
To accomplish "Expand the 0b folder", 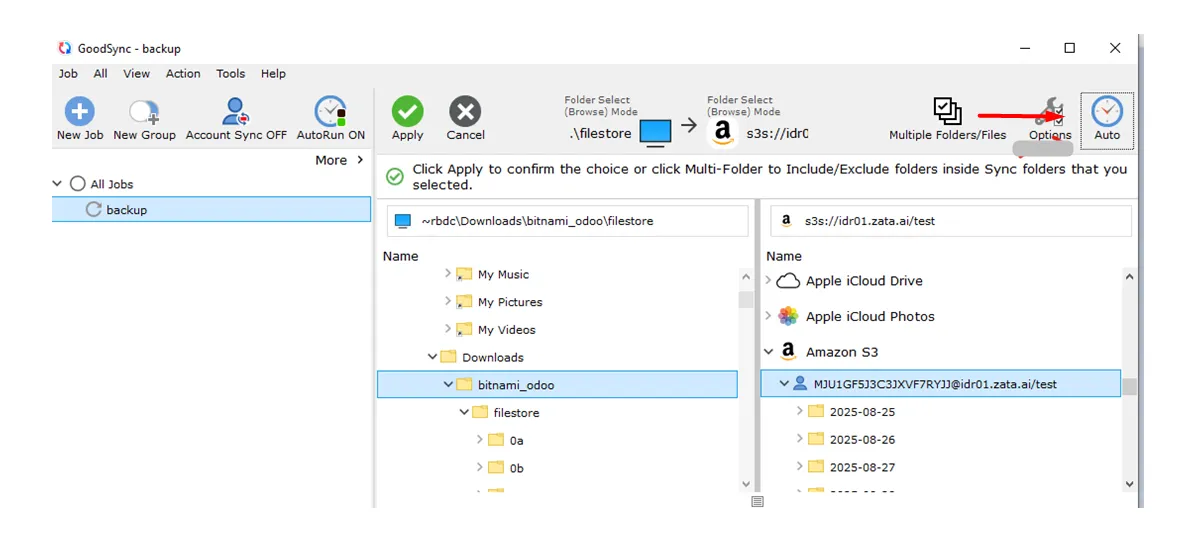I will pos(480,468).
